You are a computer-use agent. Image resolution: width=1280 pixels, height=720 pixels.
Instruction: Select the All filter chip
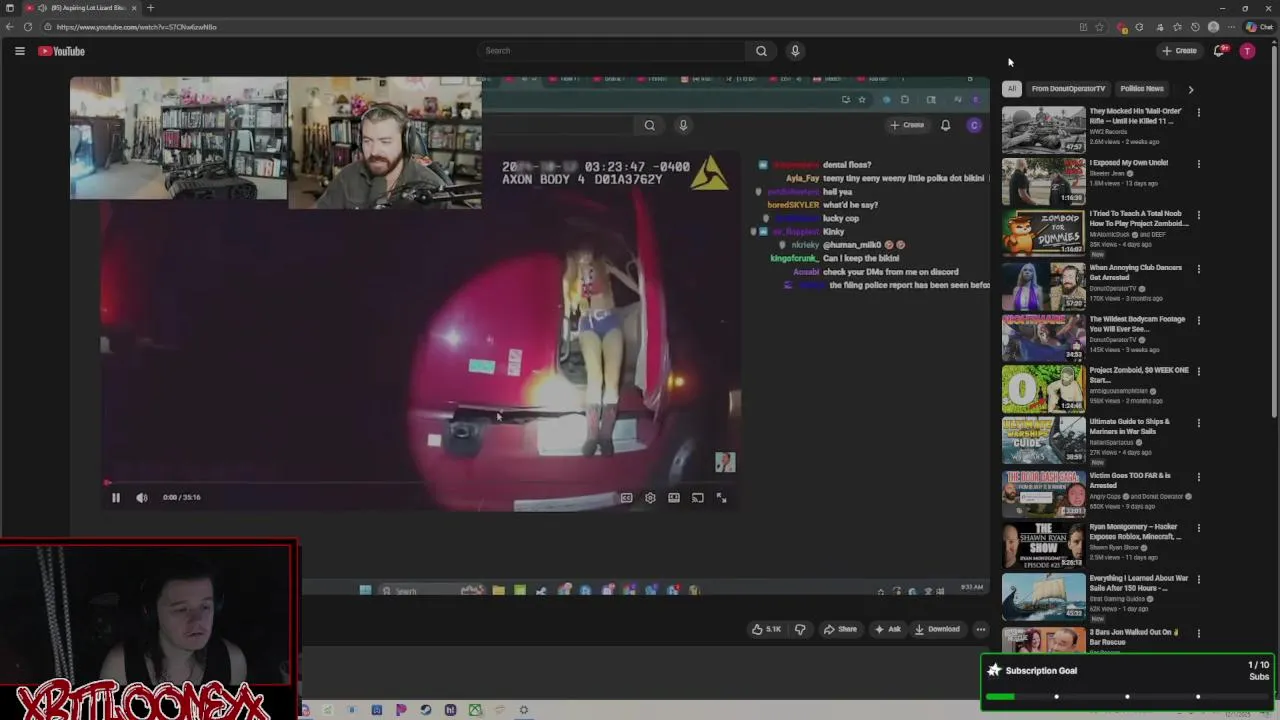coord(1011,89)
